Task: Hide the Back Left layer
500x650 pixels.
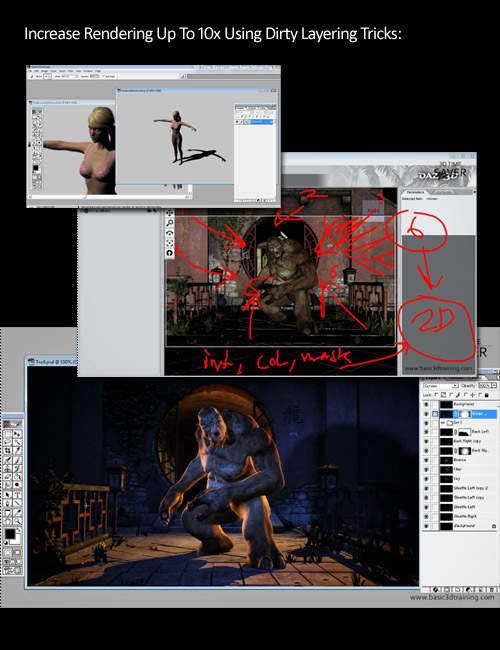Action: [x=426, y=432]
